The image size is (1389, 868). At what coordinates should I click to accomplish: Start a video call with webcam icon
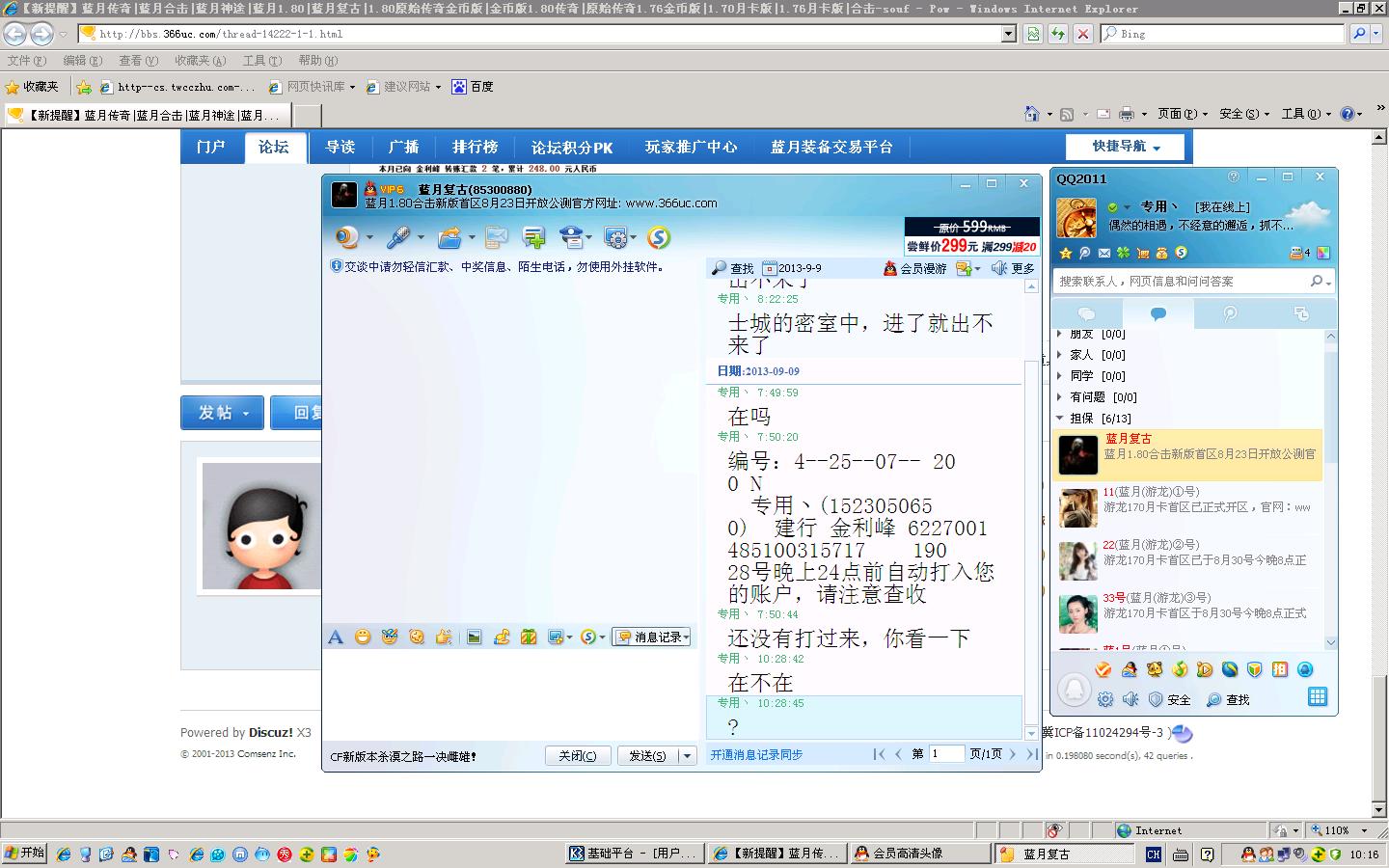point(345,237)
